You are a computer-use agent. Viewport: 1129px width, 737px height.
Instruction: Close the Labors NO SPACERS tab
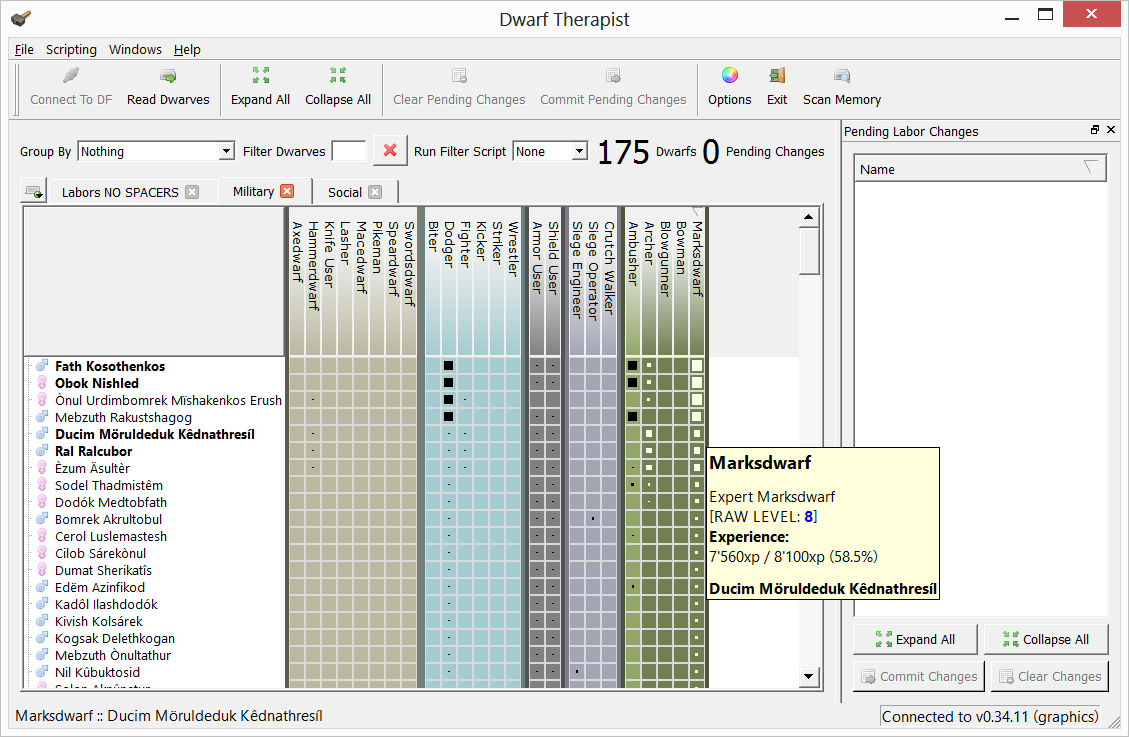(192, 192)
